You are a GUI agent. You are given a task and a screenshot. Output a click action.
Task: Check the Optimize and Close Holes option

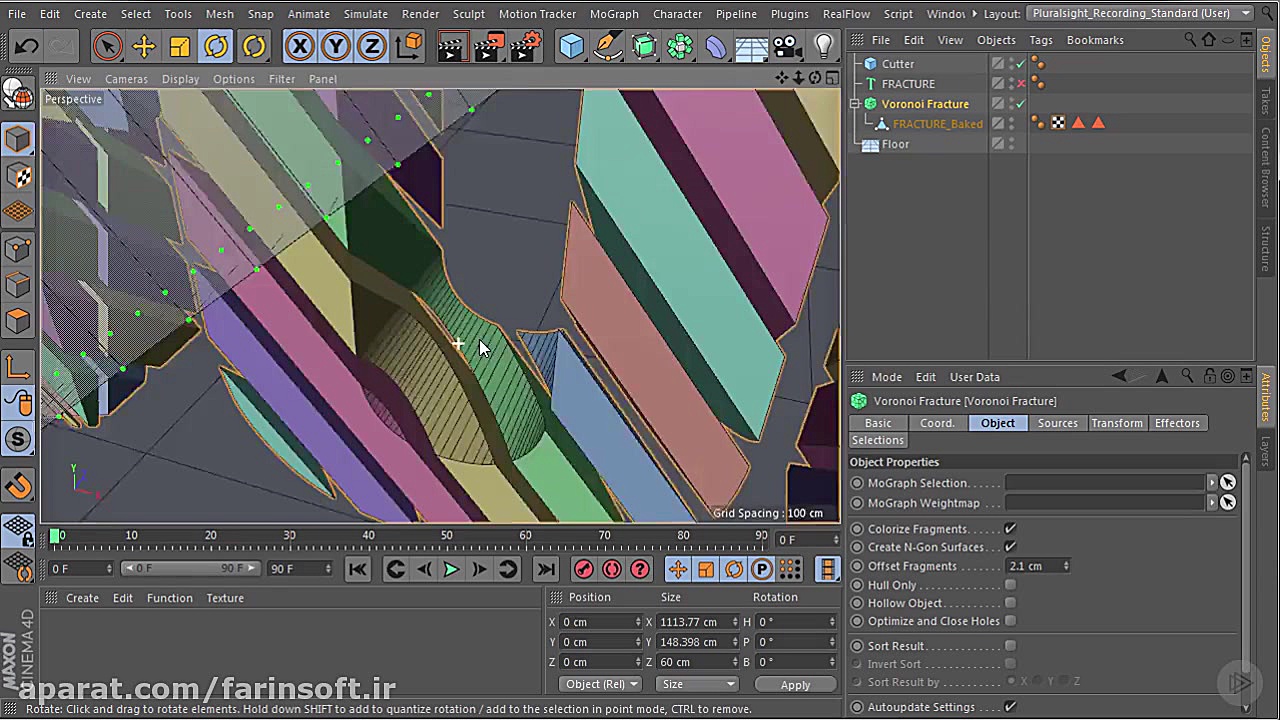1010,621
